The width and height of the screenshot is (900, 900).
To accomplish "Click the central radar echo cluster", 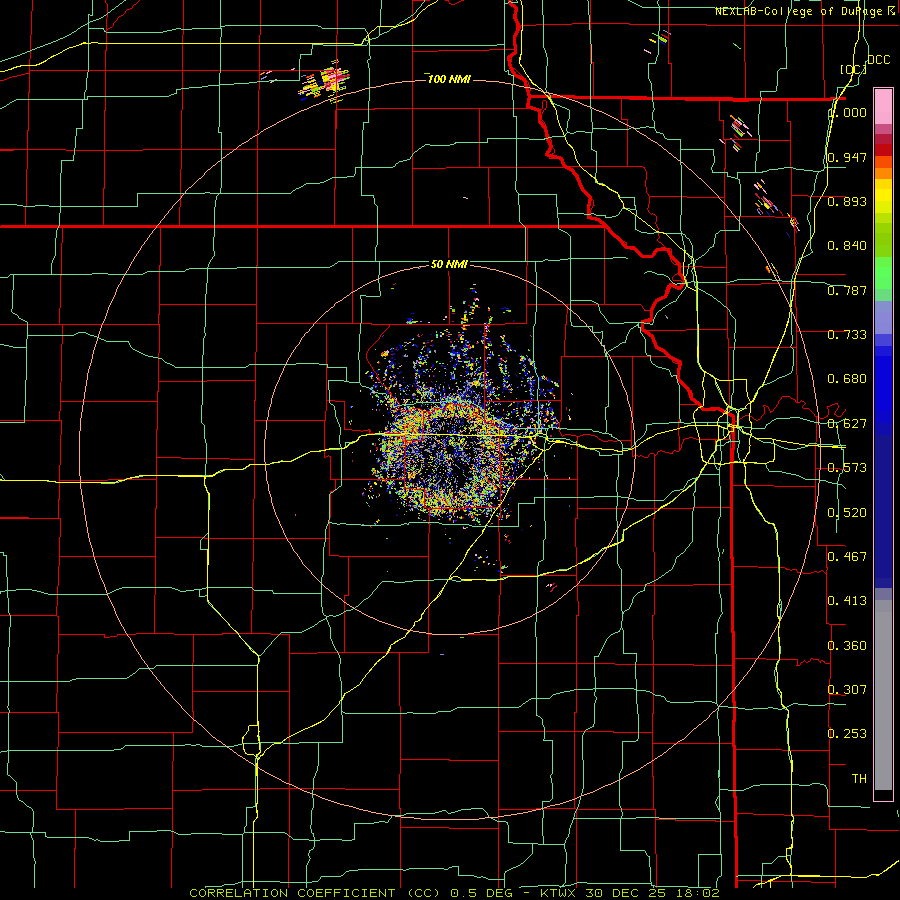I will tap(453, 453).
